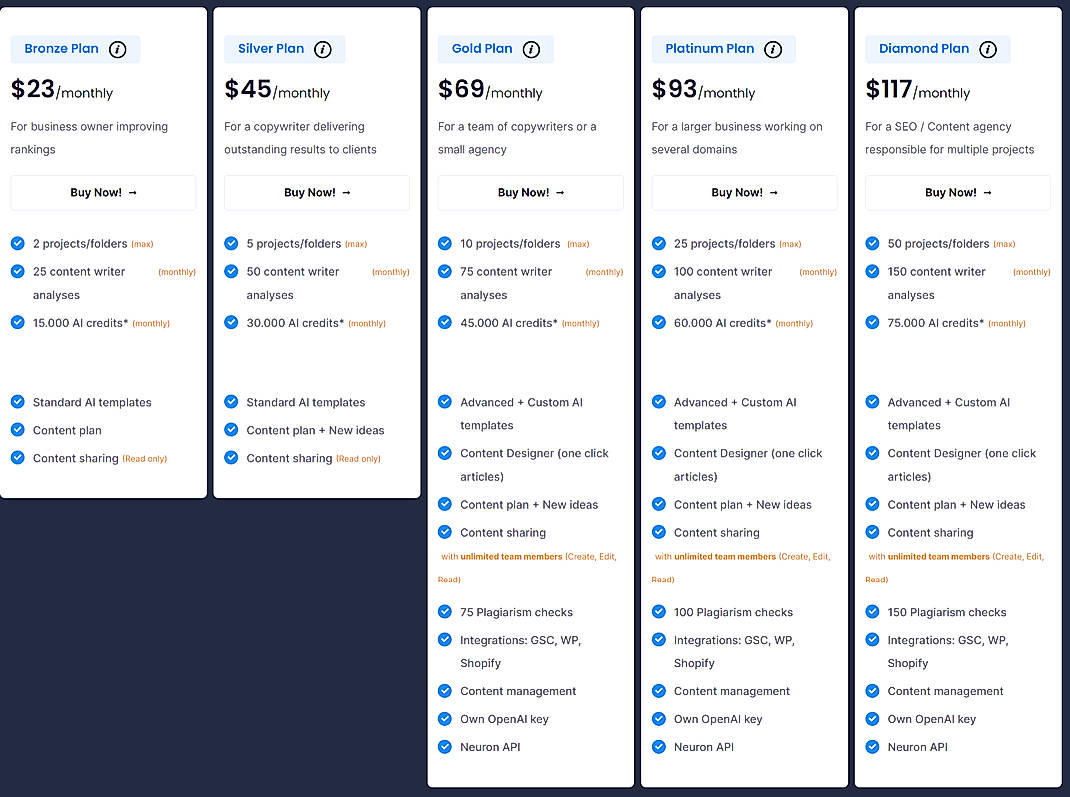Click the checkmark beside Own OpenAI key in Diamond
1070x797 pixels.
point(872,719)
